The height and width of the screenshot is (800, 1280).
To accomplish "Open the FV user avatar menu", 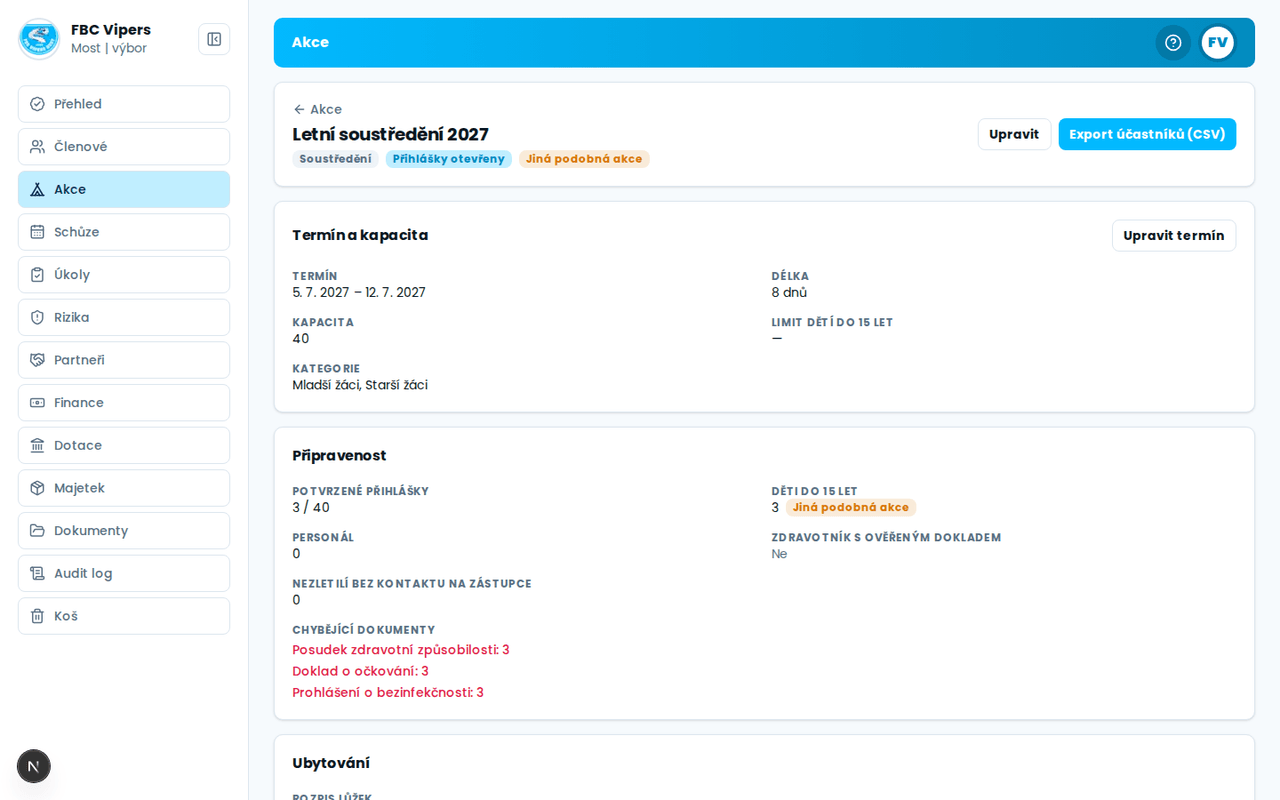I will (1217, 42).
